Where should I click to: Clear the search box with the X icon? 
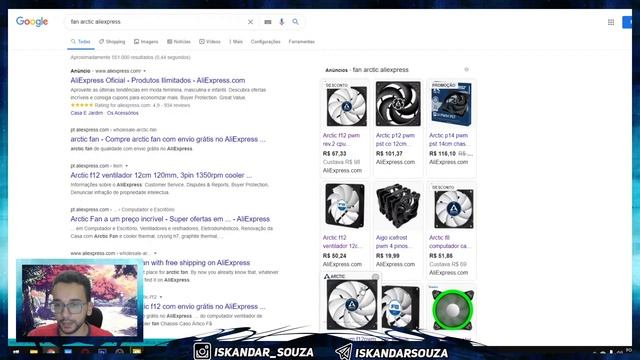(x=250, y=22)
